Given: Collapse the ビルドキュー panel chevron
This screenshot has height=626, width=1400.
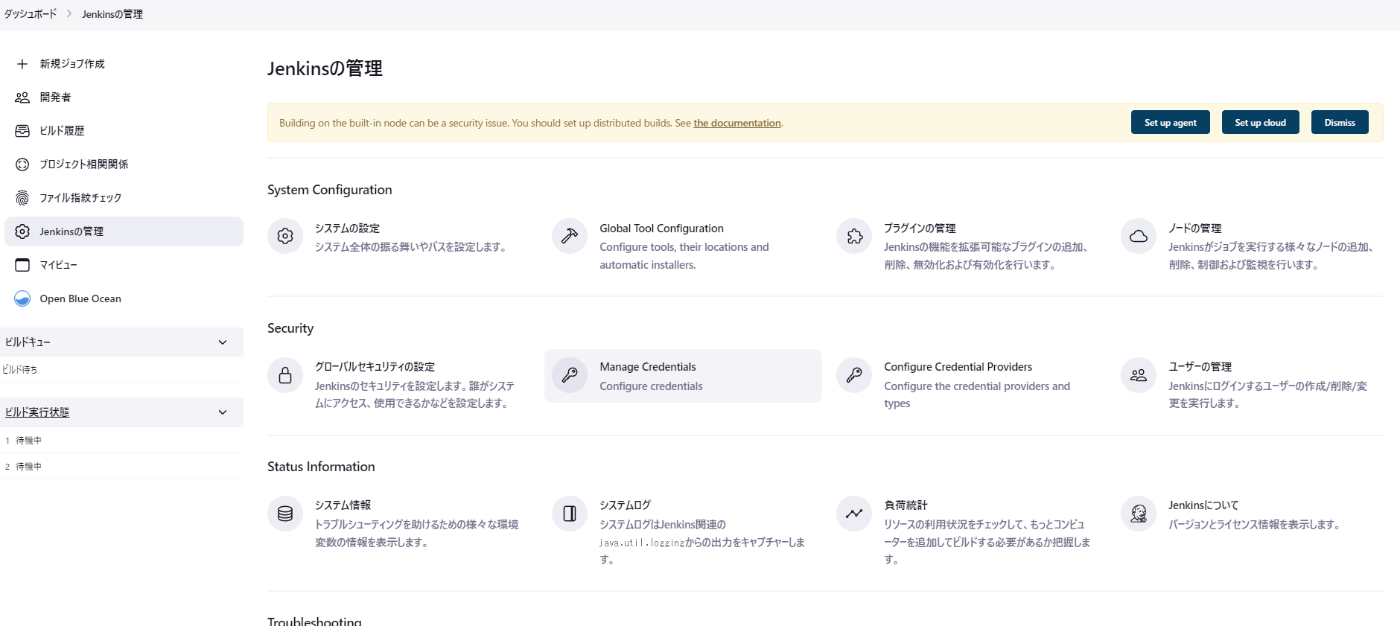Looking at the screenshot, I should point(222,342).
